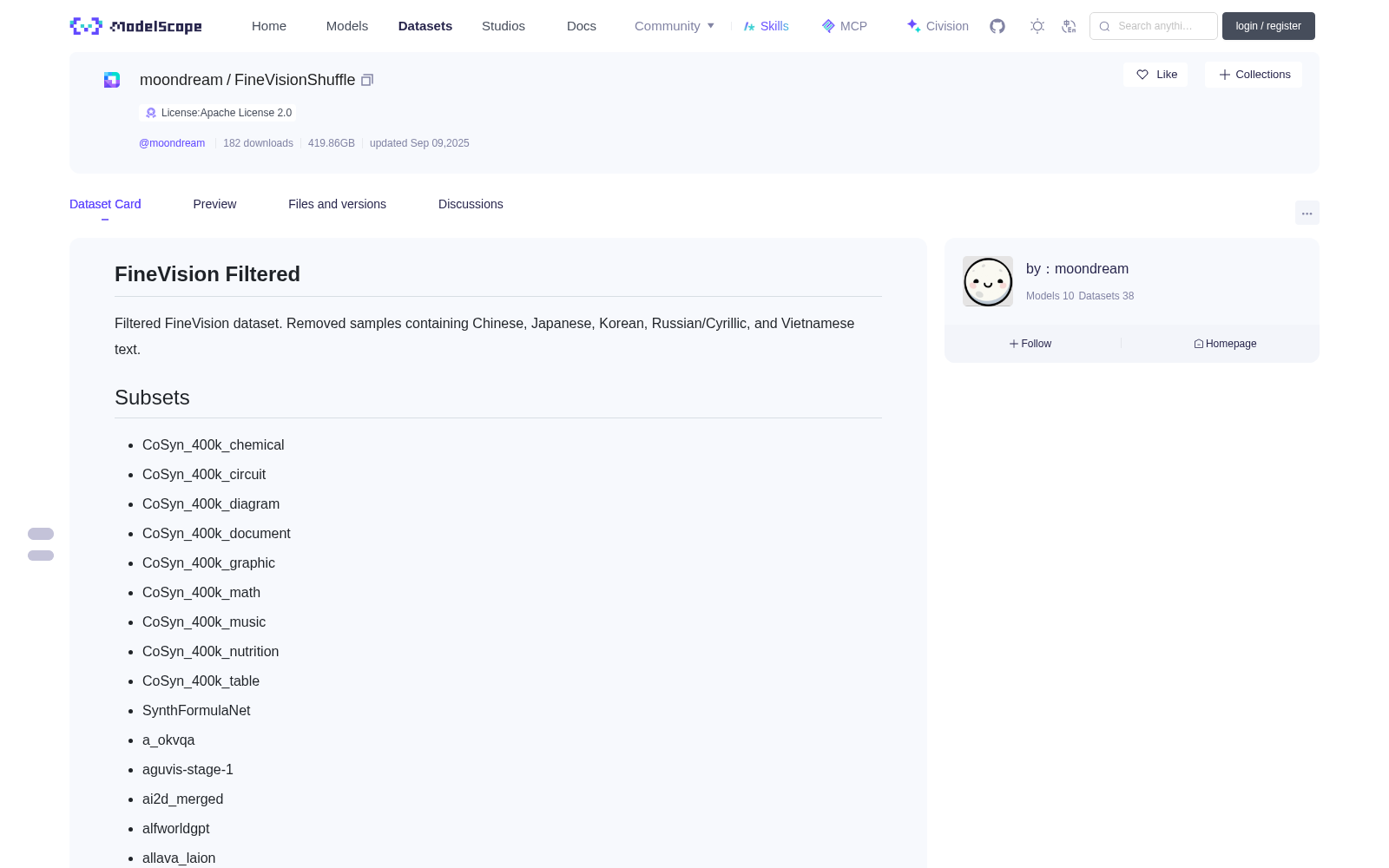Click the dataset avatar icon beside the title
Image resolution: width=1389 pixels, height=868 pixels.
(x=112, y=80)
